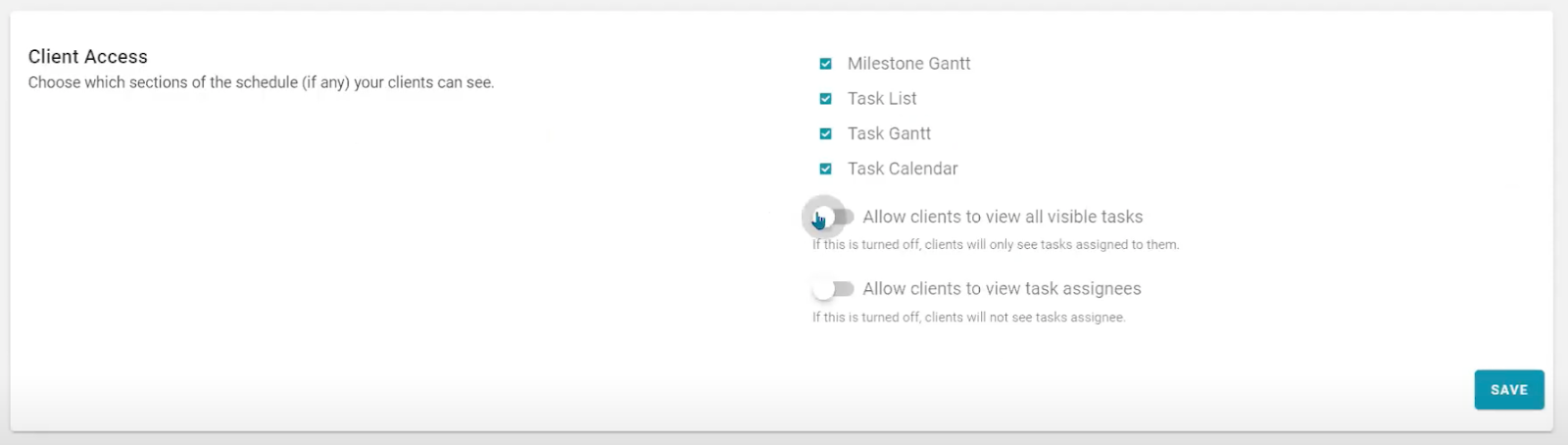Turn on the view task assignees switch
1568x445 pixels.
click(833, 289)
